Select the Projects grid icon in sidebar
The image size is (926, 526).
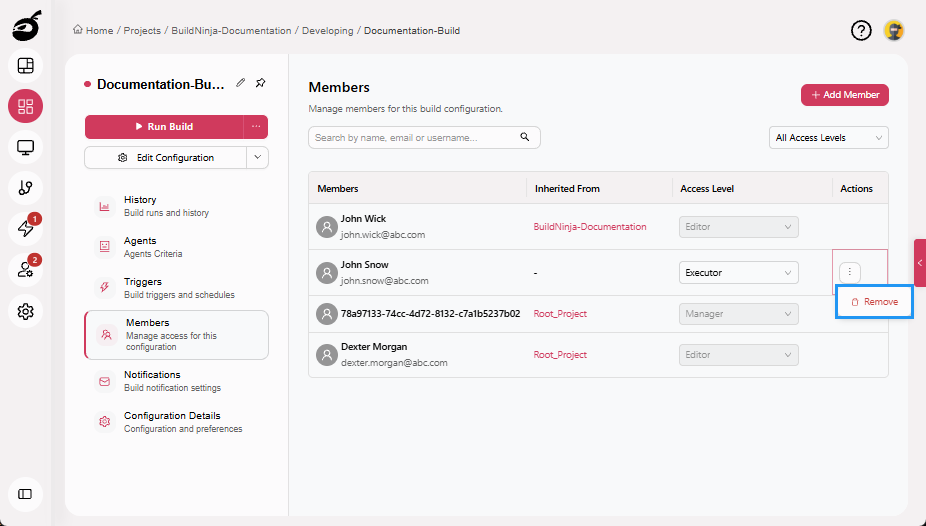[x=25, y=106]
